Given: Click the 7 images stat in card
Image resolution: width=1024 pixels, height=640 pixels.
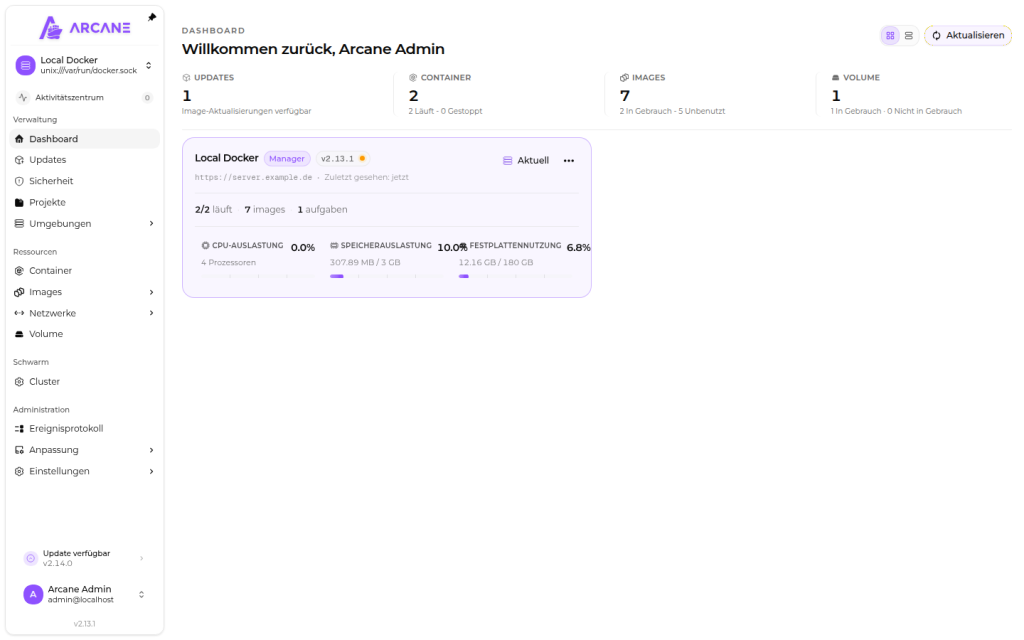Looking at the screenshot, I should click(264, 210).
